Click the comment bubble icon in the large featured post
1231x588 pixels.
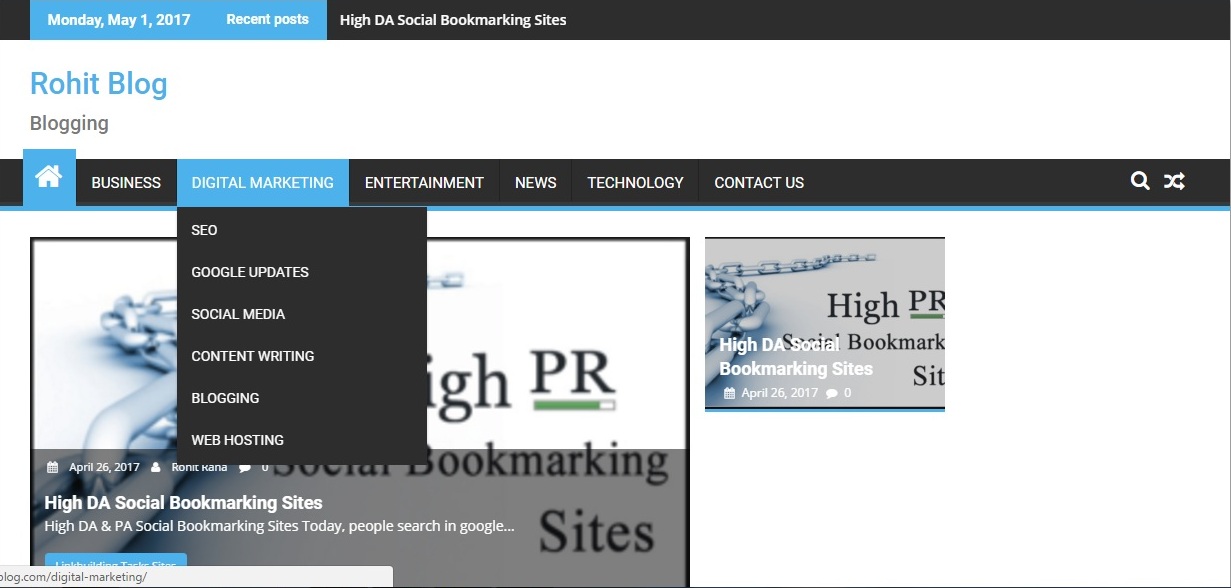coord(245,467)
